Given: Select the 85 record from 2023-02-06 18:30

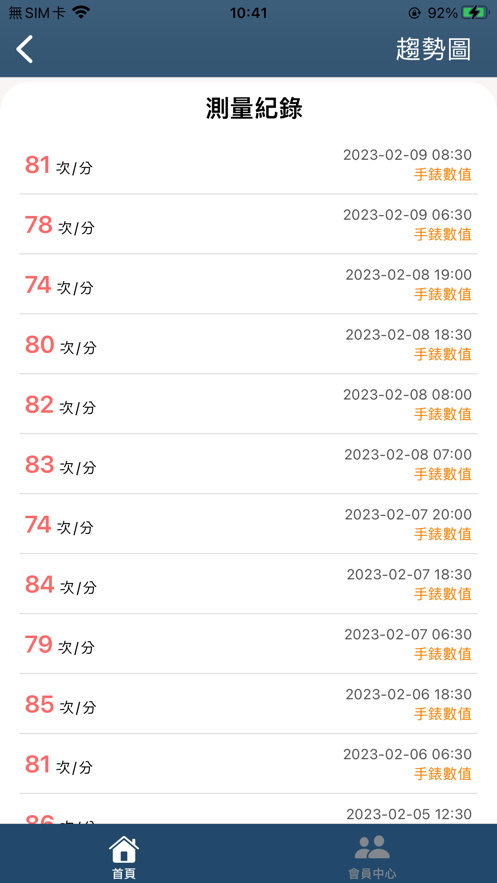Looking at the screenshot, I should [x=248, y=704].
